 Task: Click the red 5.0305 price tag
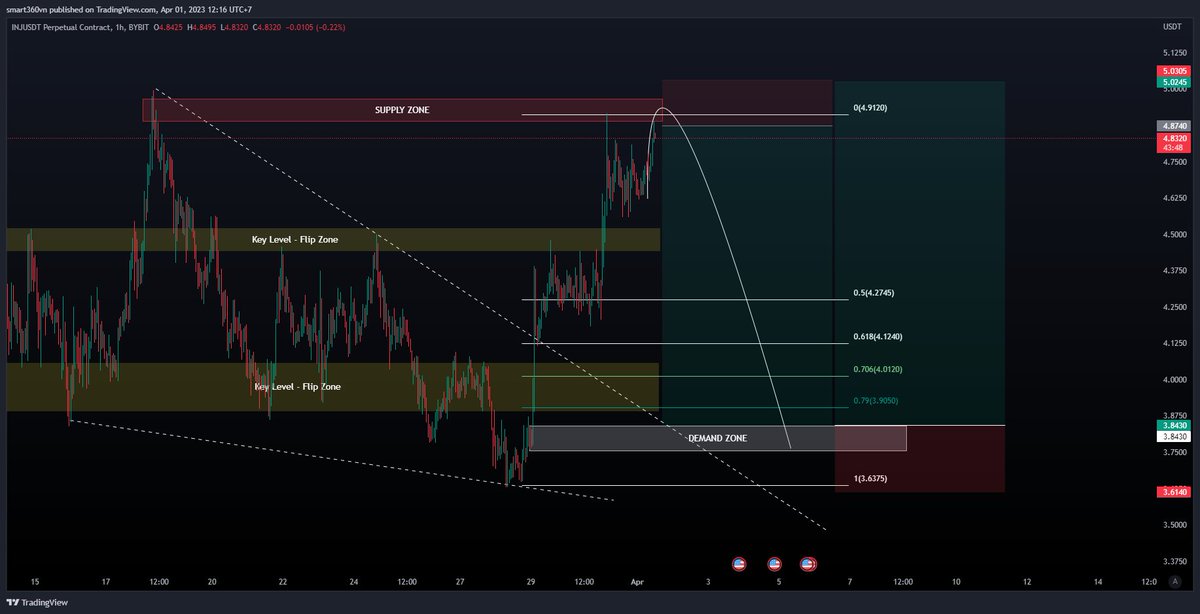(x=1173, y=71)
